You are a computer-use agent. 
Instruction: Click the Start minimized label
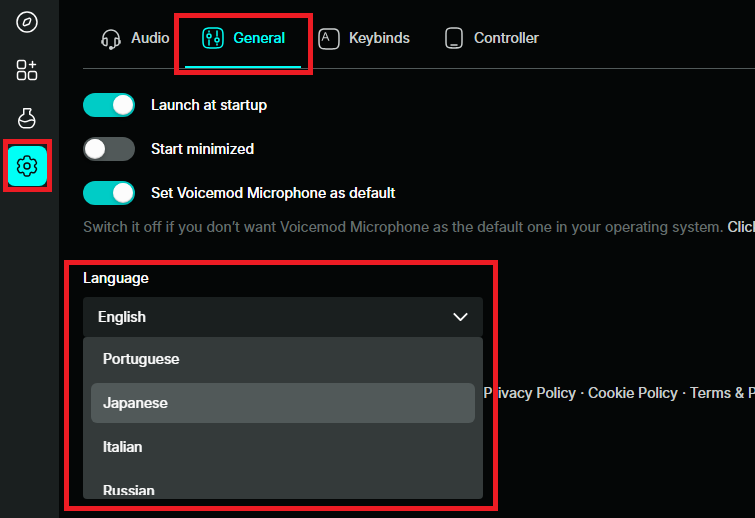[x=202, y=149]
